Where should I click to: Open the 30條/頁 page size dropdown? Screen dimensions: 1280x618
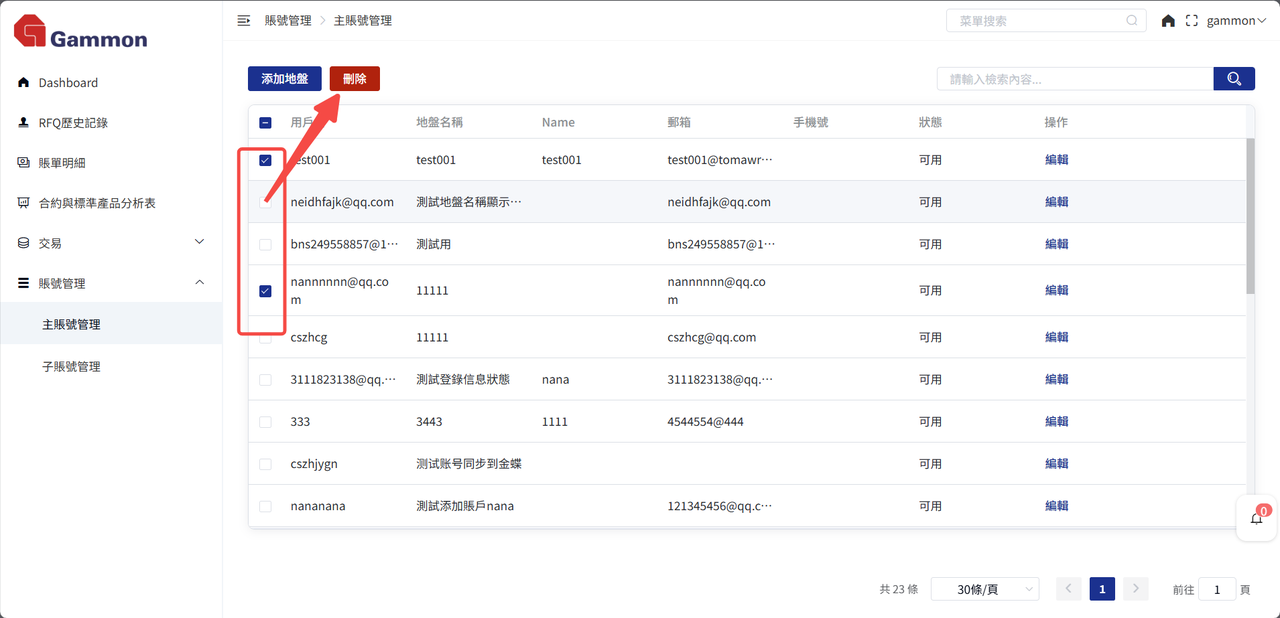tap(984, 589)
